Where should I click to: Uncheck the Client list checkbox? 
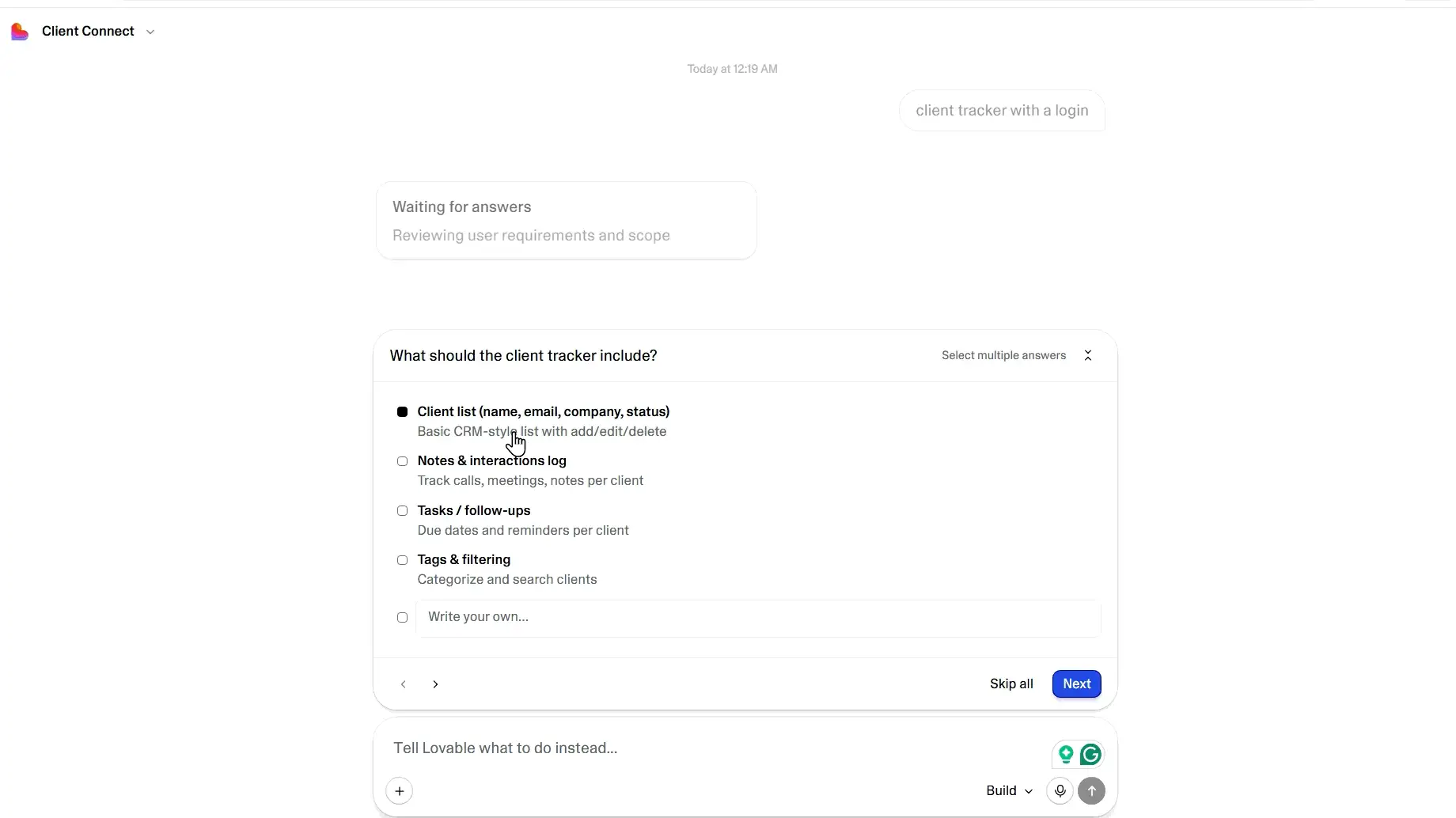click(402, 411)
